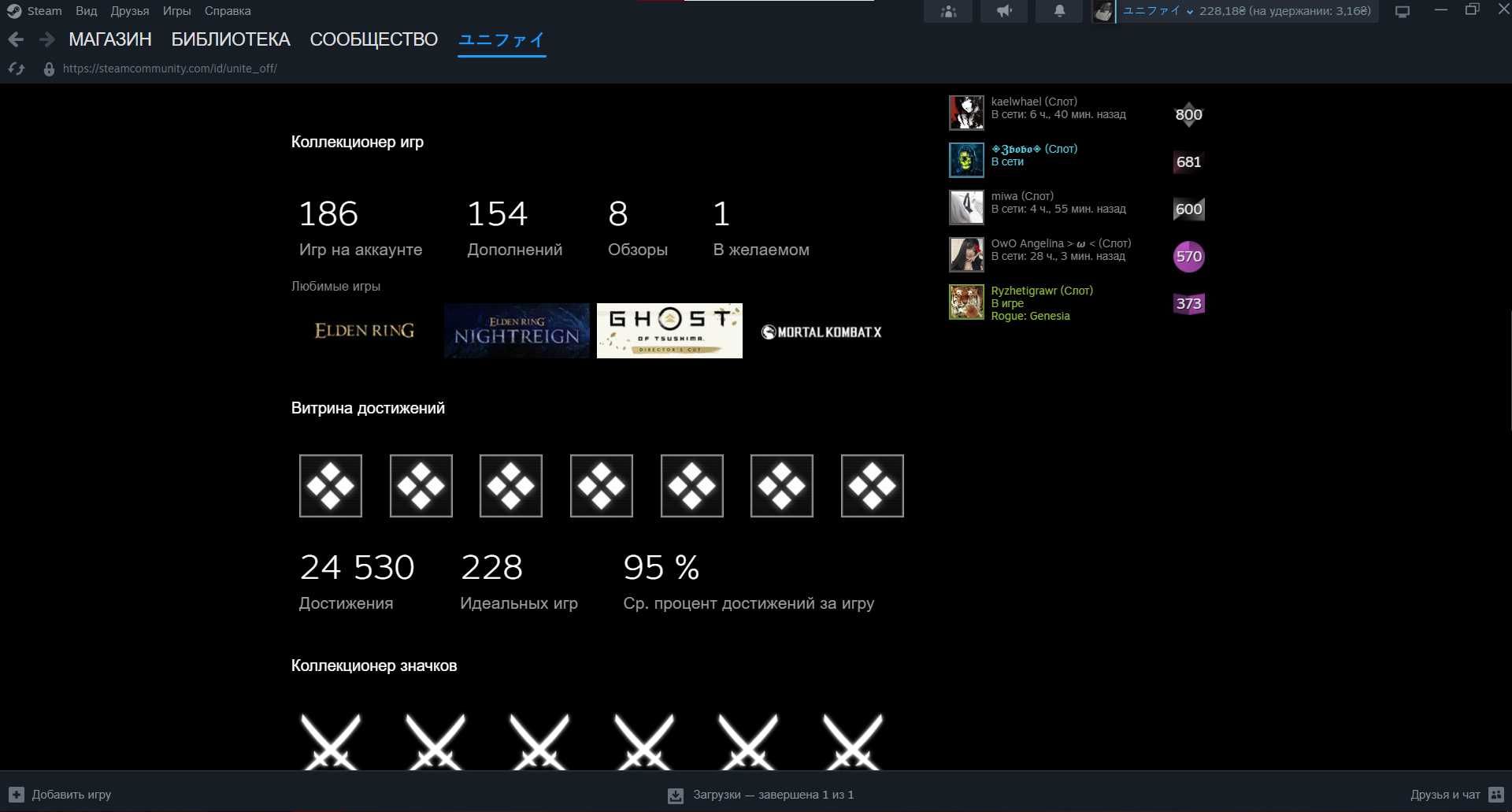This screenshot has height=812, width=1512.
Task: Go back with the left arrow
Action: pyautogui.click(x=16, y=39)
